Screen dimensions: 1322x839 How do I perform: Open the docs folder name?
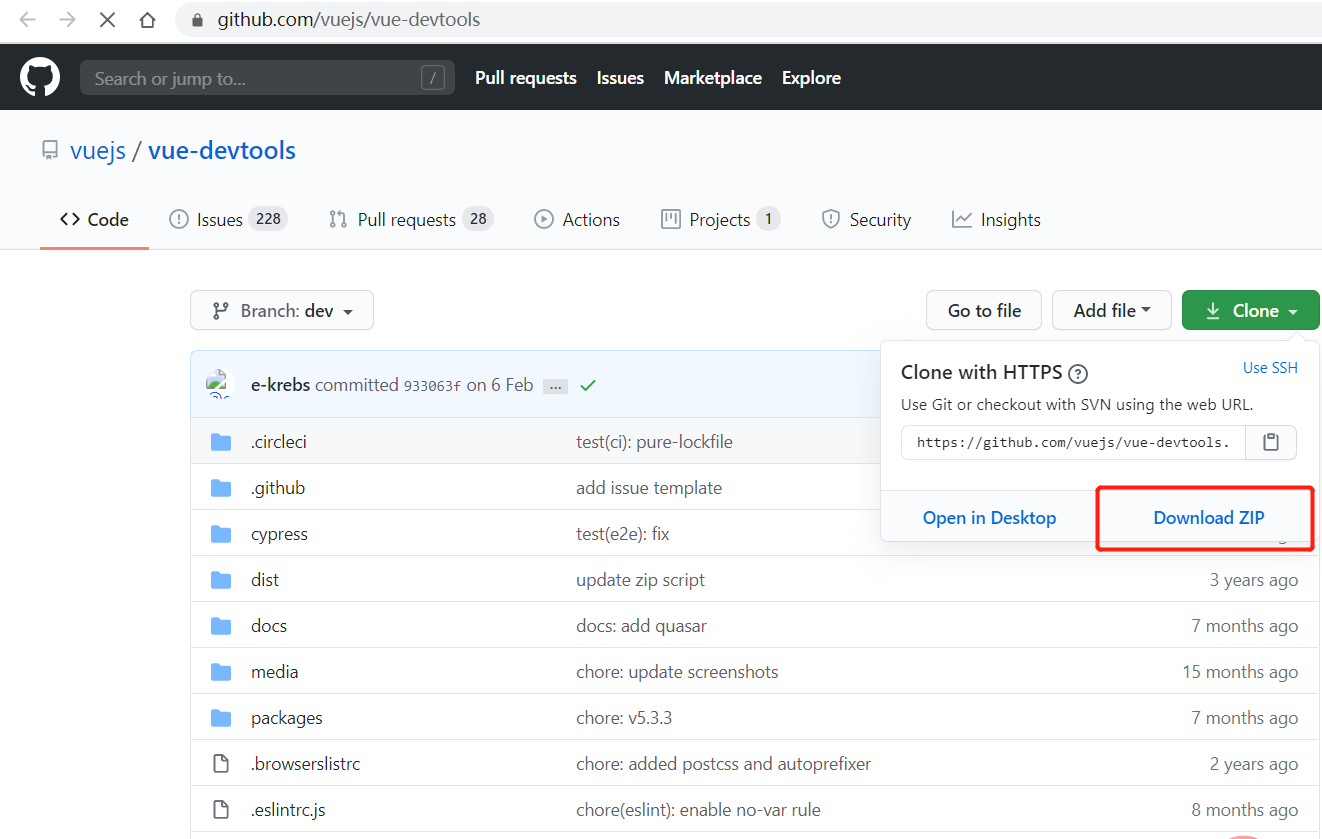click(269, 626)
